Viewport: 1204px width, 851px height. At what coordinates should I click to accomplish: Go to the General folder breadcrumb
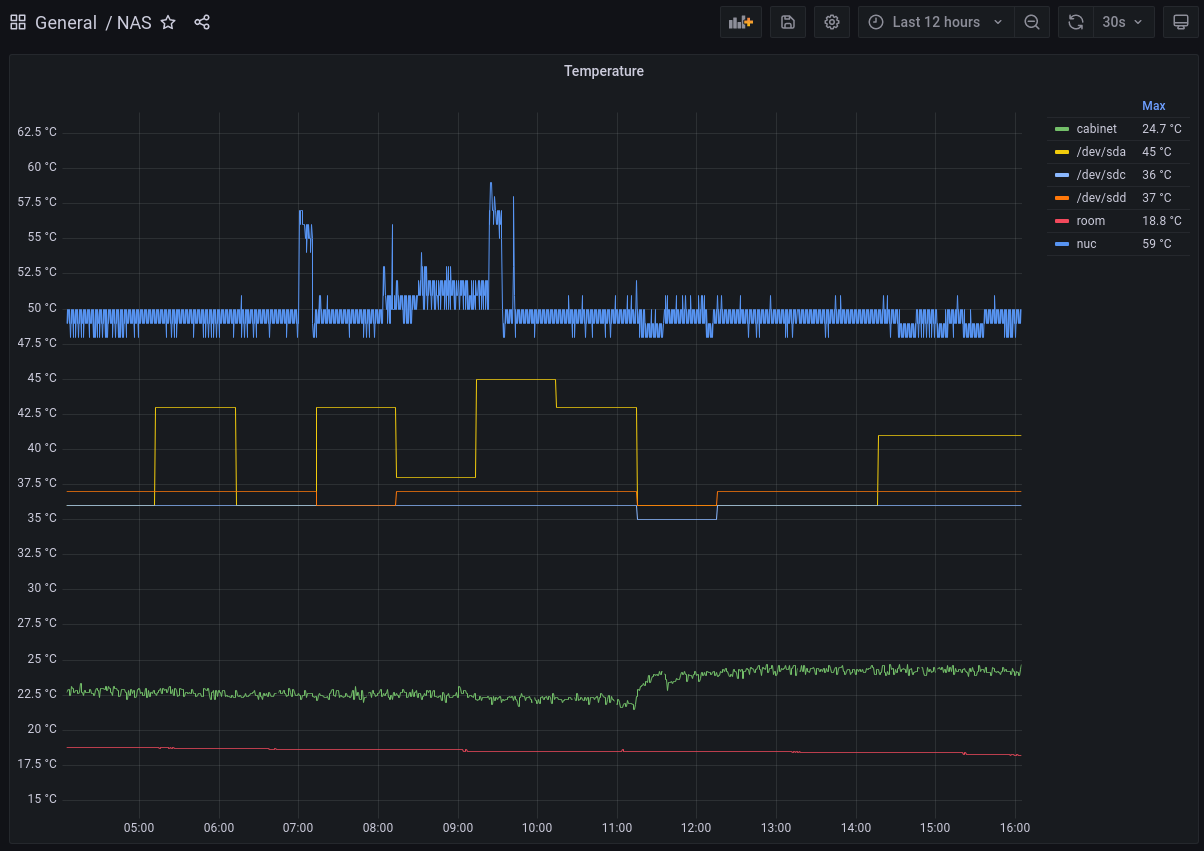pyautogui.click(x=66, y=22)
